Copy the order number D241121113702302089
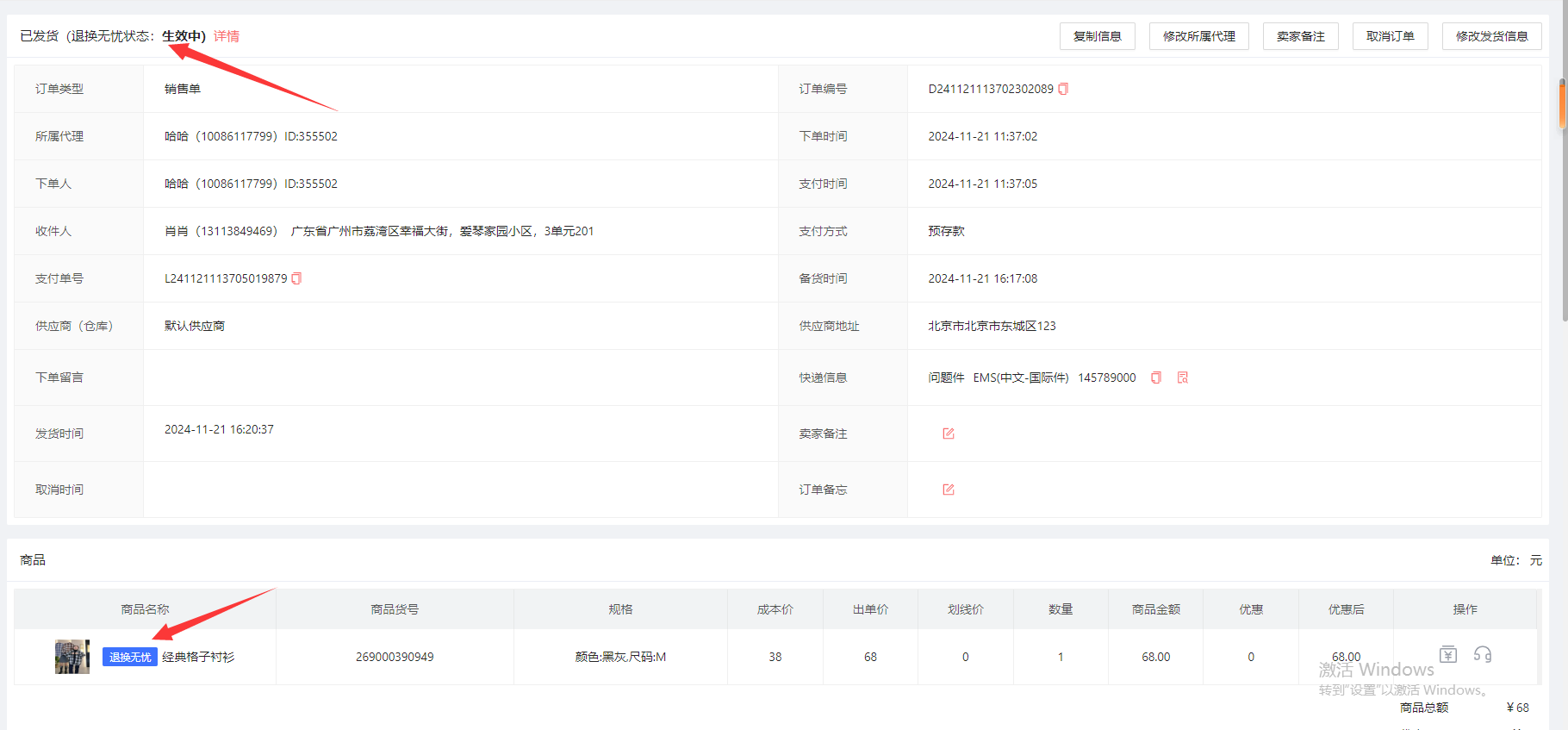This screenshot has height=730, width=1568. [x=1063, y=89]
